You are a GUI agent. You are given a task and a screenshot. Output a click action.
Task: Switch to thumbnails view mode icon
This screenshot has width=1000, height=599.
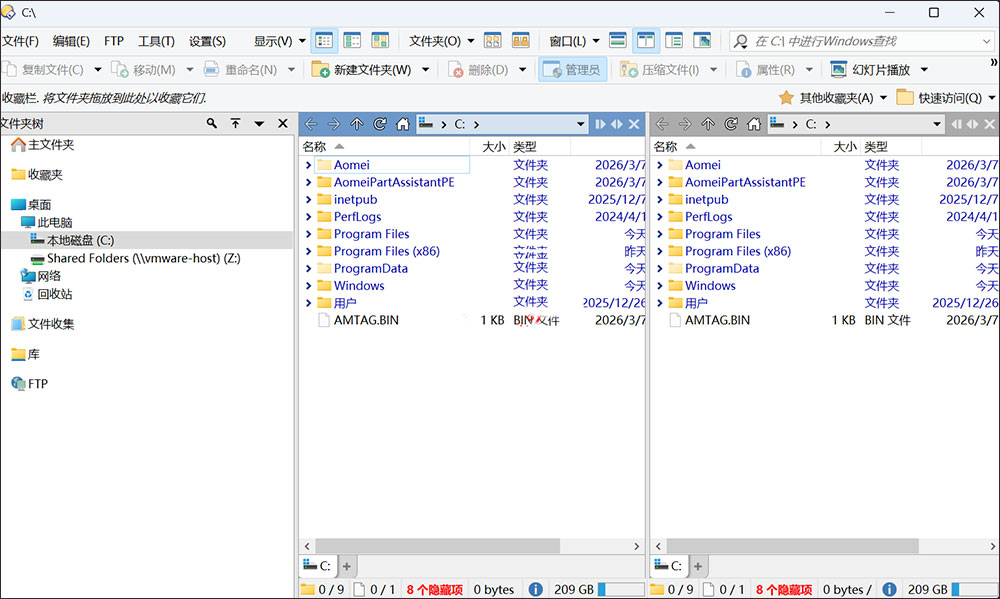coord(380,41)
